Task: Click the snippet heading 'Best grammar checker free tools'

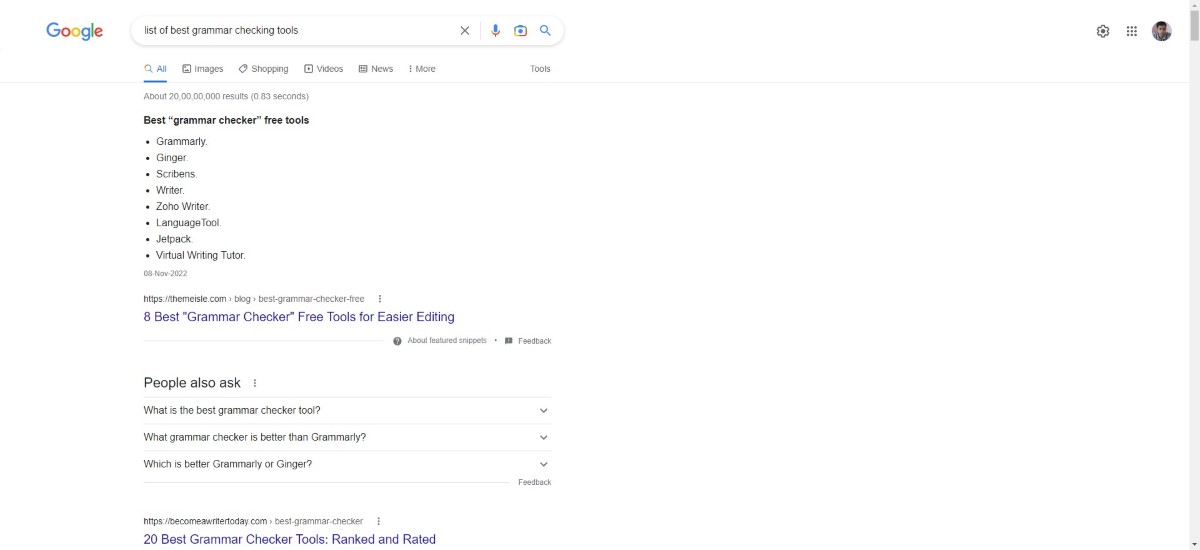Action: click(227, 120)
